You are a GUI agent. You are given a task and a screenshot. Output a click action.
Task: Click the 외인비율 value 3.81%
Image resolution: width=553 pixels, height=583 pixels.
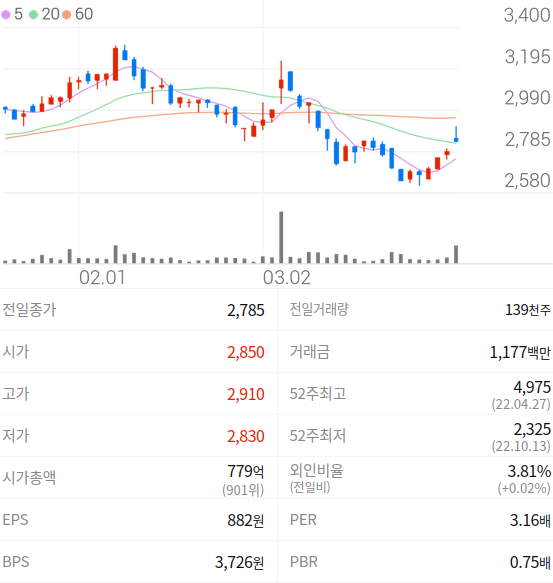click(529, 471)
